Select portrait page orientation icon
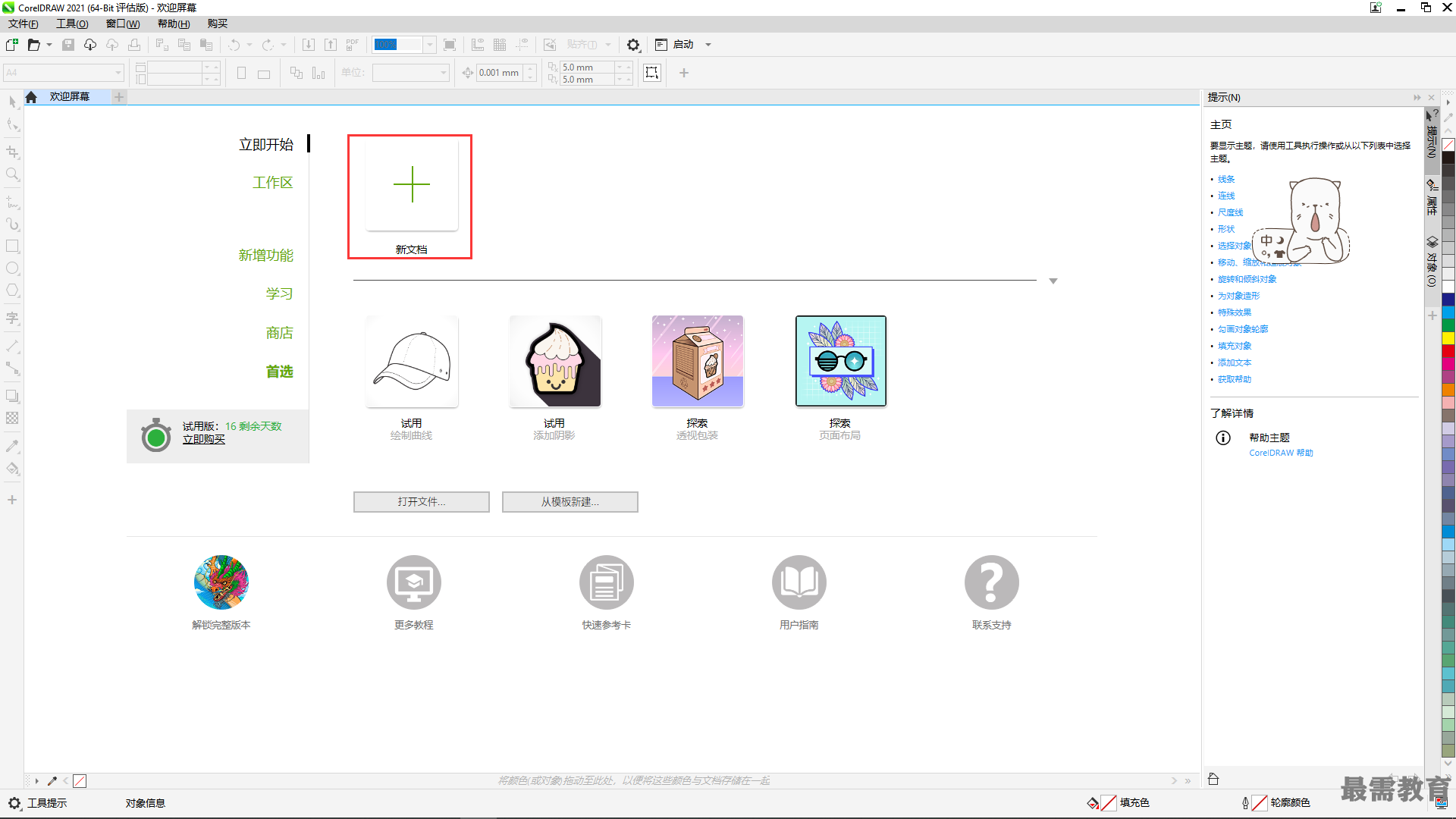 (241, 74)
